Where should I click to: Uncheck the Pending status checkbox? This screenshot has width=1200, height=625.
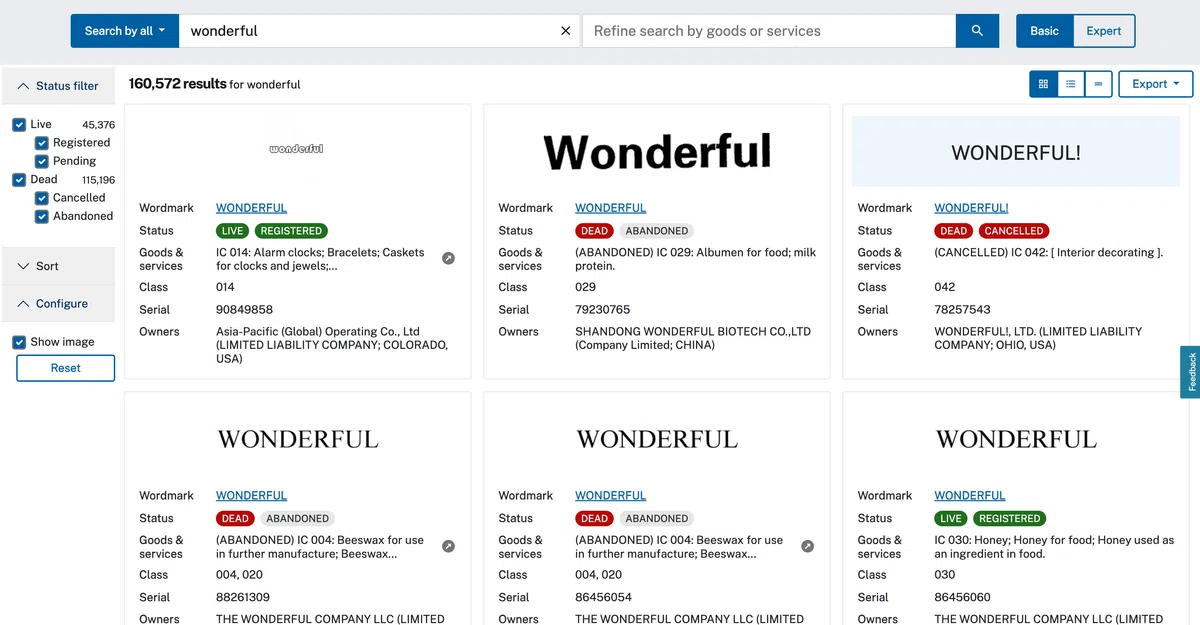[x=42, y=161]
